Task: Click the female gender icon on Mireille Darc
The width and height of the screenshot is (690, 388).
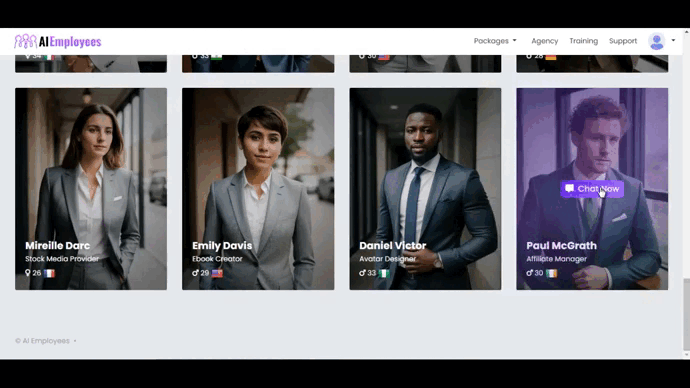Action: click(28, 273)
